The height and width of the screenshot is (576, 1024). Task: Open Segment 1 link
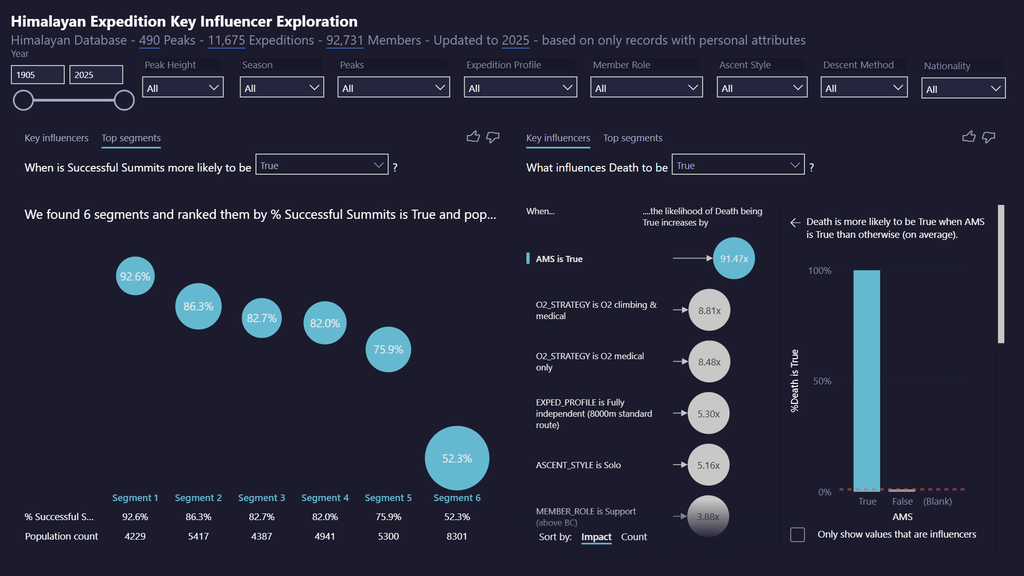pos(135,498)
